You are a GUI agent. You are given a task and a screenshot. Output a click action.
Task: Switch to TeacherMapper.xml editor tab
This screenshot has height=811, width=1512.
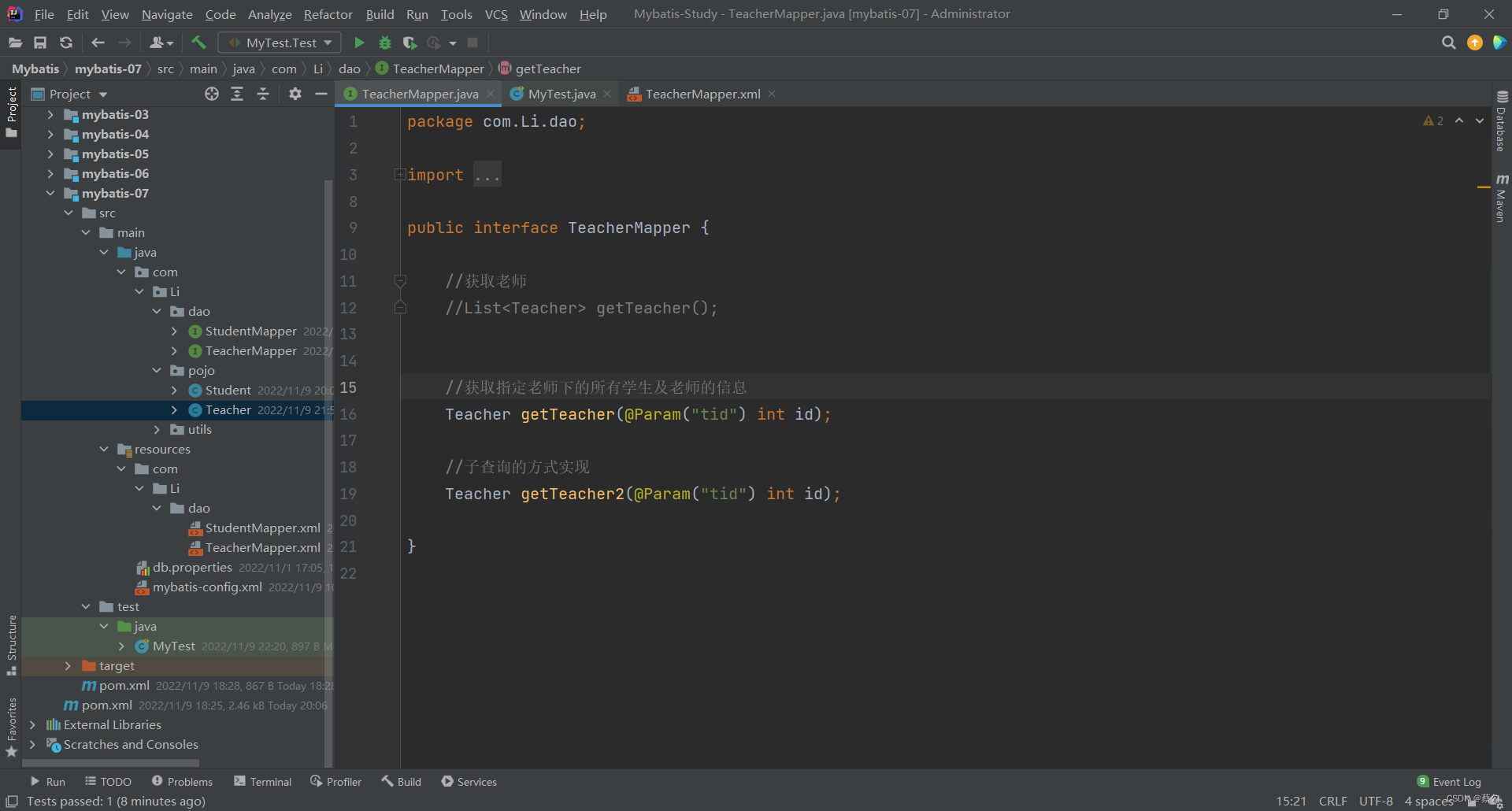tap(702, 94)
